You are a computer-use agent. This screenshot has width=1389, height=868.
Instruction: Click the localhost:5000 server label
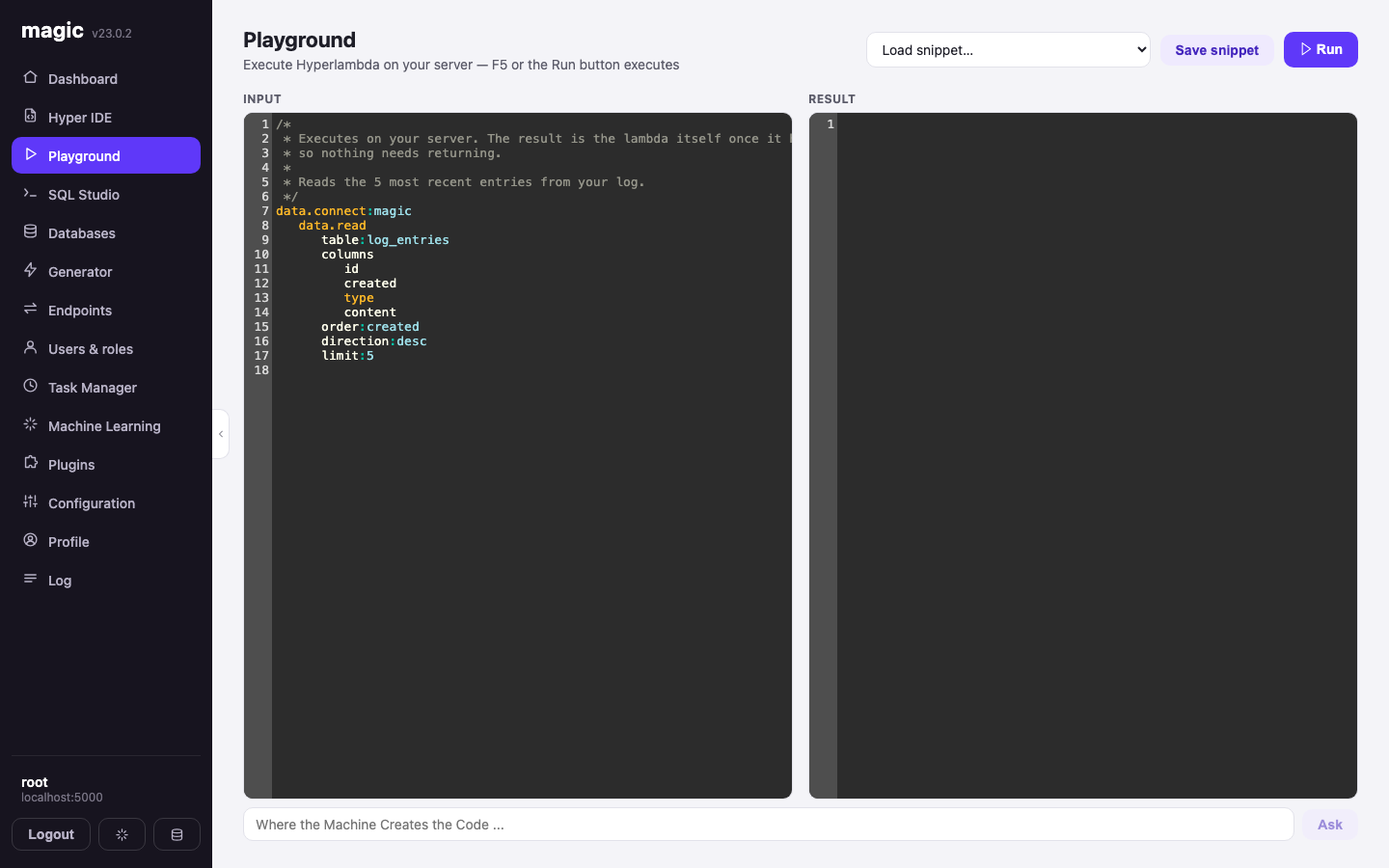[62, 798]
